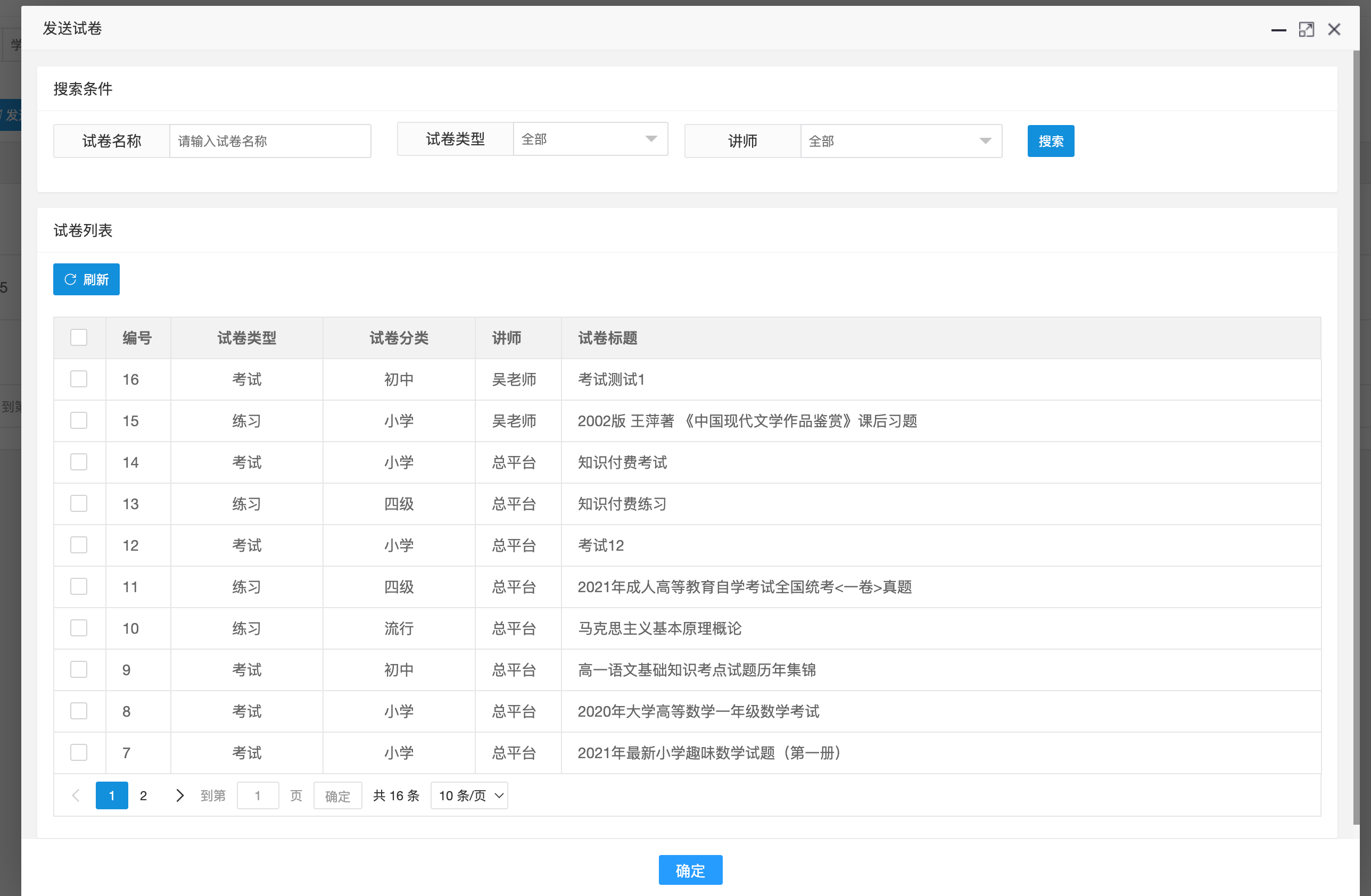1371x896 pixels.
Task: Minimize the 发送试卷 dialog
Action: [x=1278, y=29]
